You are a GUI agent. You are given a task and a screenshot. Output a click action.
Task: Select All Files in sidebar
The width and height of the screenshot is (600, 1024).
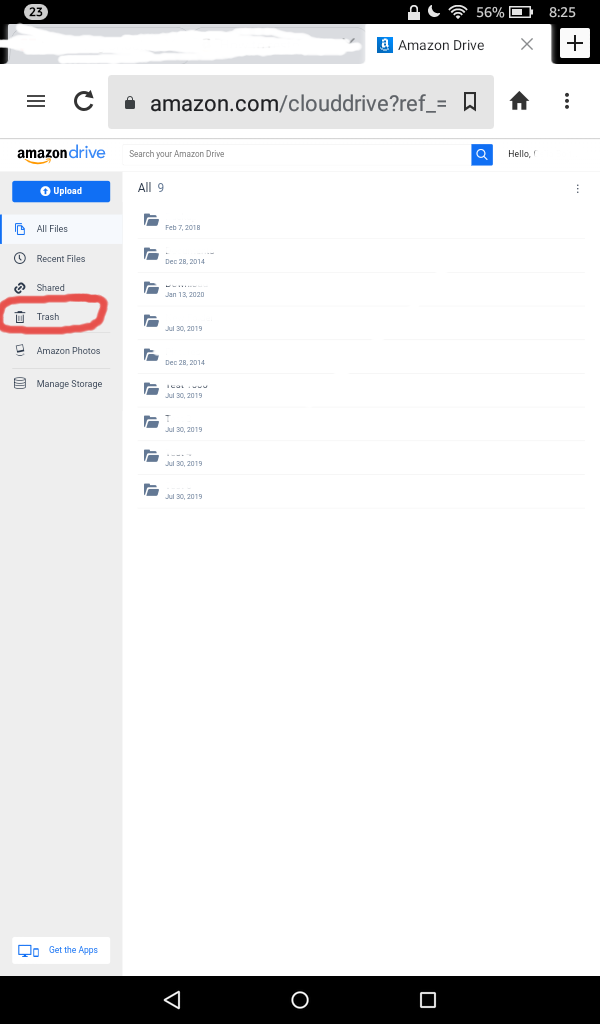pos(52,229)
